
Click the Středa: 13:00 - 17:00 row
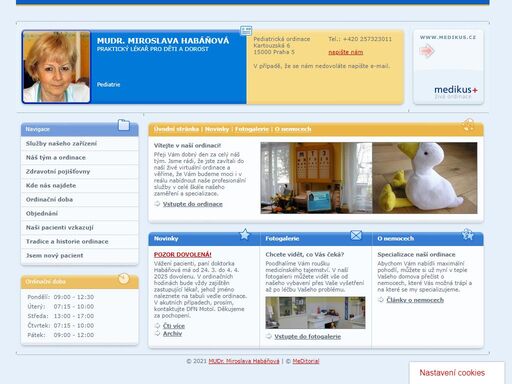pos(61,316)
